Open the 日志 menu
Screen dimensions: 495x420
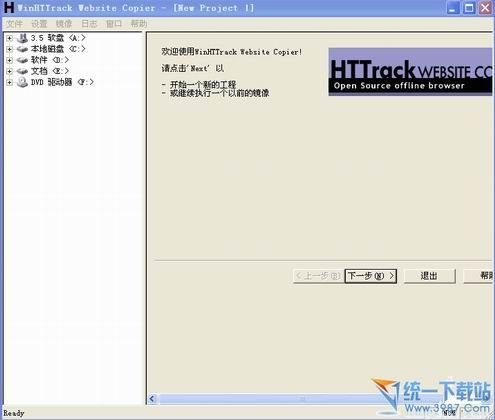click(89, 24)
